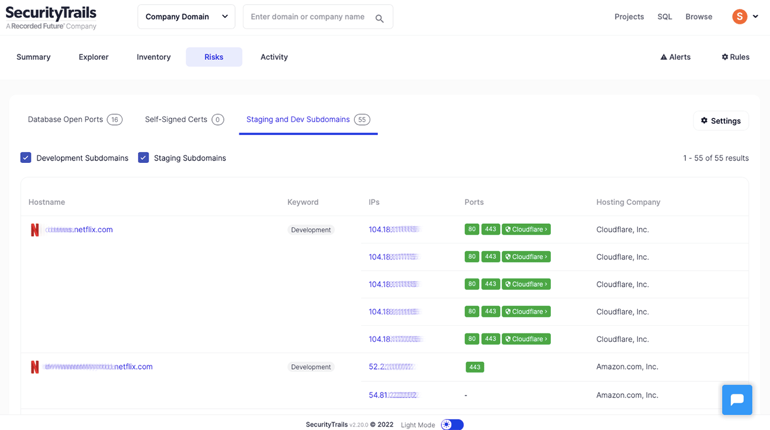Click the Cloudflare badge in second row

tap(526, 257)
